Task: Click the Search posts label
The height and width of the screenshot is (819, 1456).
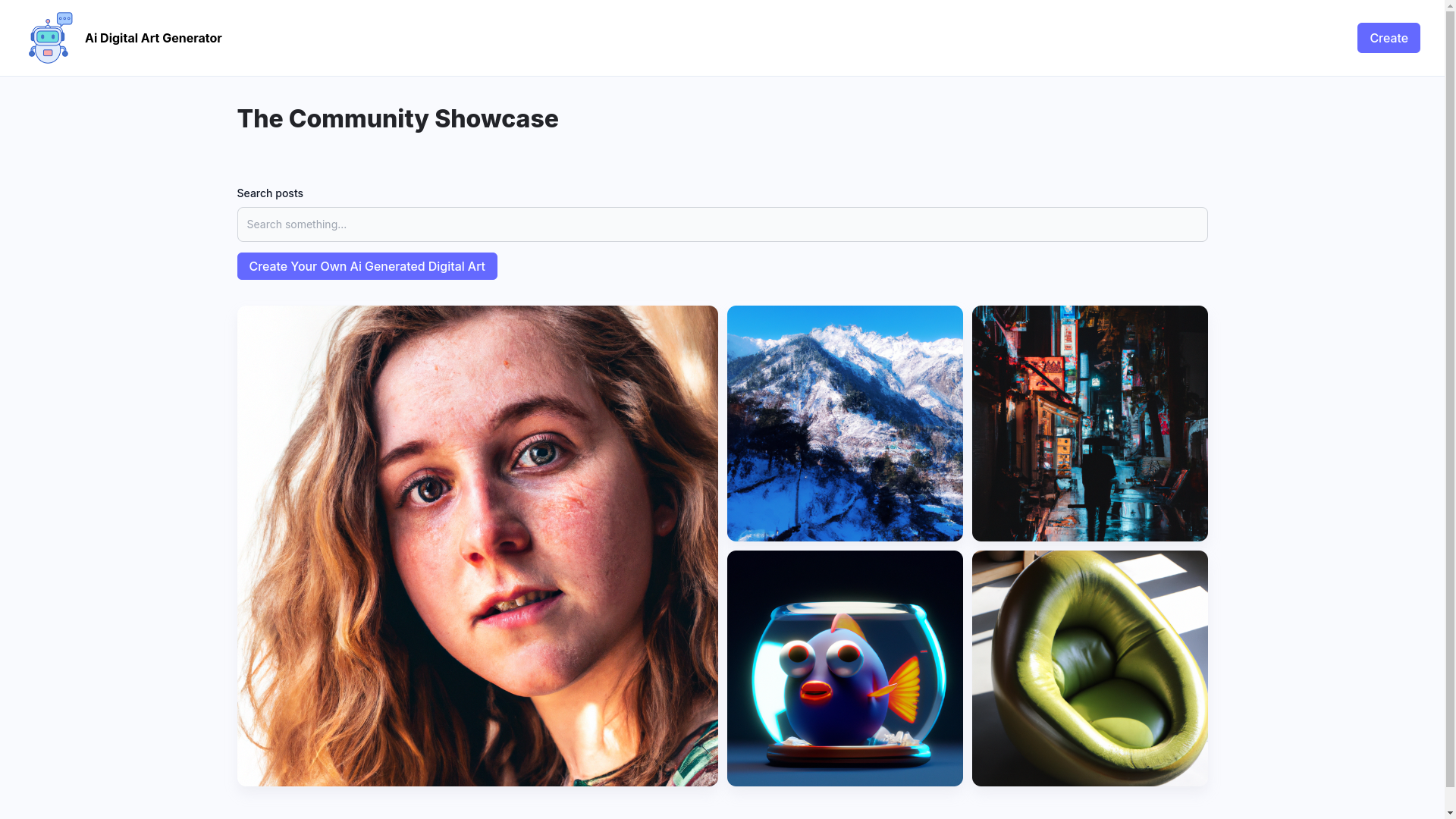Action: click(x=270, y=193)
